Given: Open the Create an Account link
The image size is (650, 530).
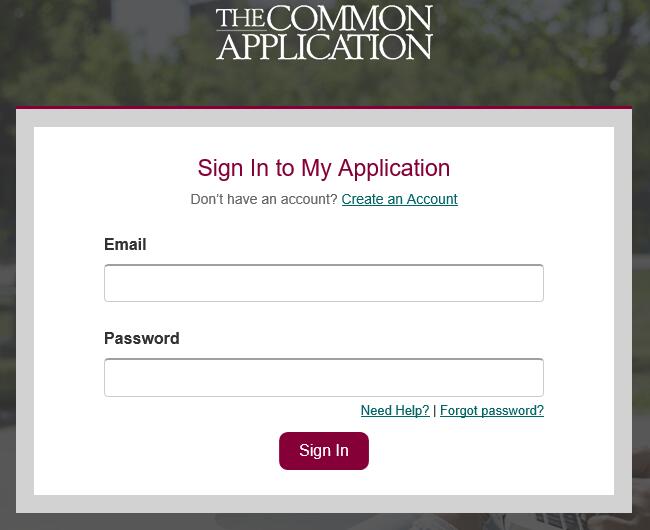Looking at the screenshot, I should (399, 199).
